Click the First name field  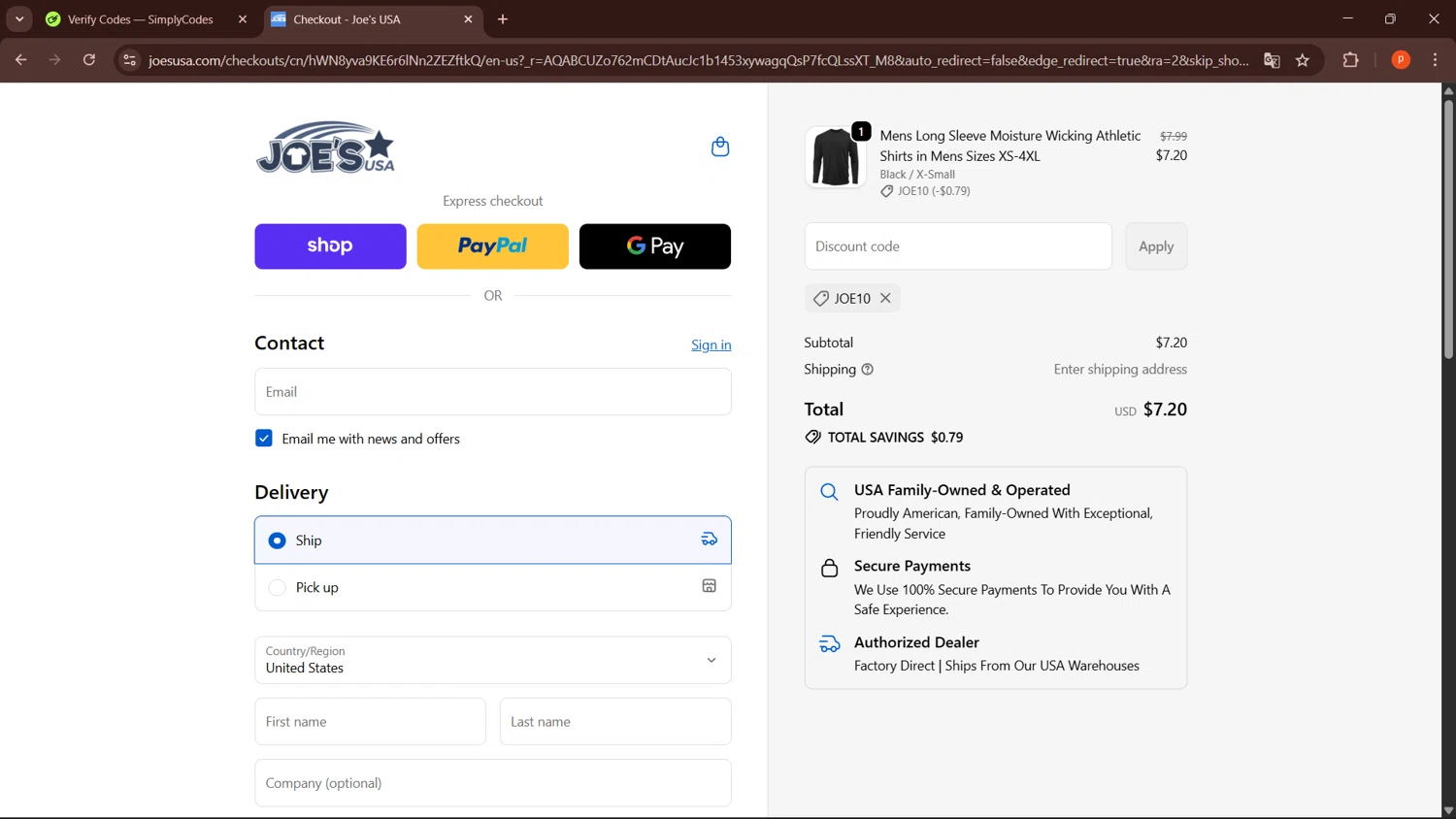coord(370,722)
